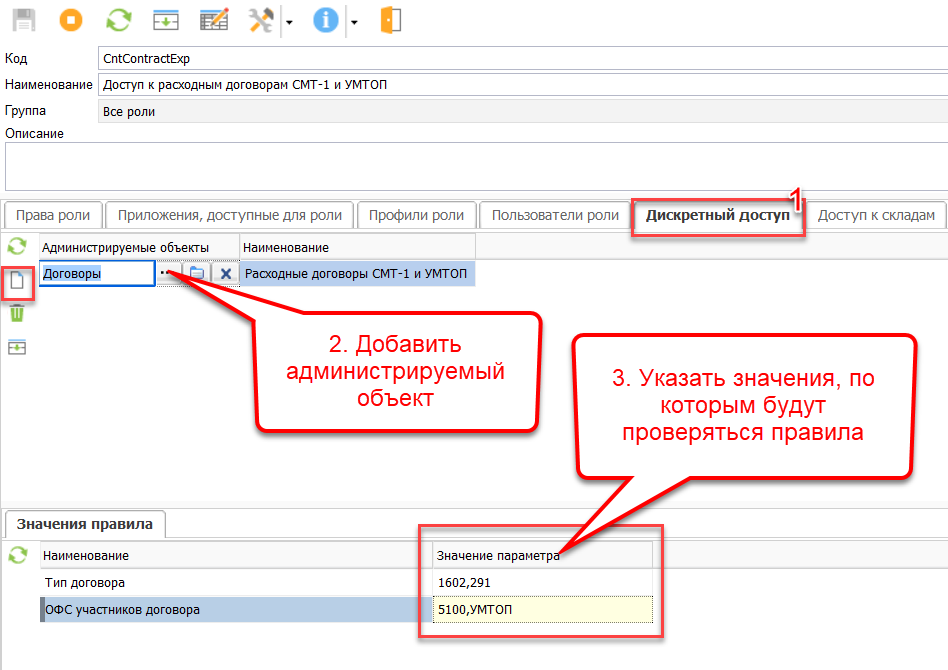Click the table edit pencil icon

click(213, 19)
